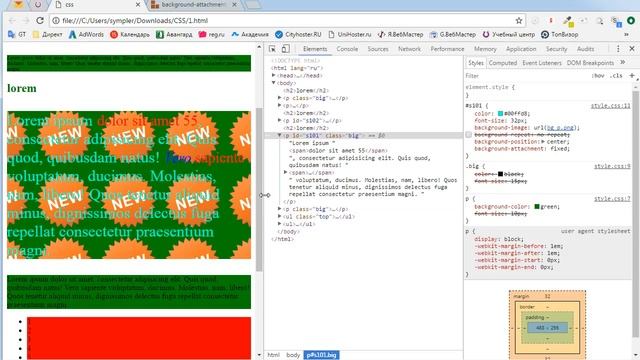Add new style rule with plus icon

(632, 76)
